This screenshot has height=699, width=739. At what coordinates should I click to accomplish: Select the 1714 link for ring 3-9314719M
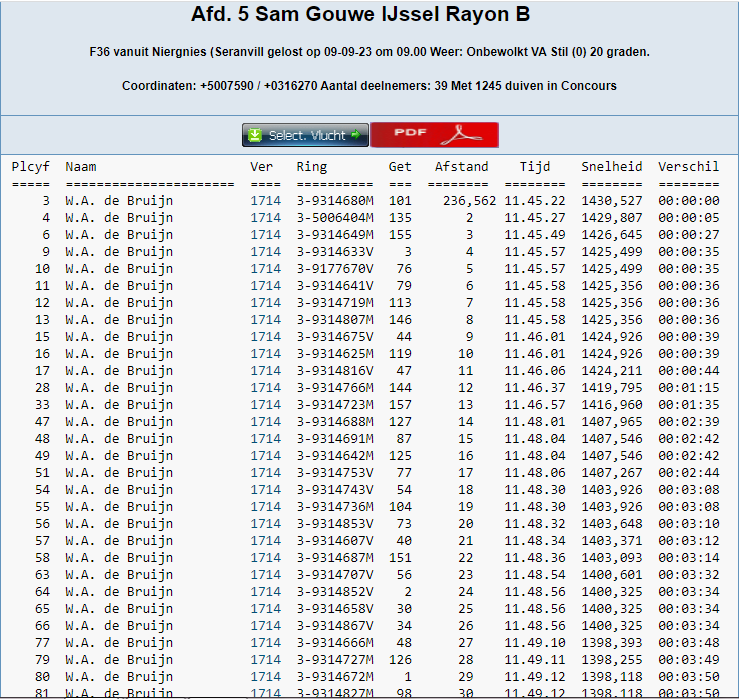265,303
